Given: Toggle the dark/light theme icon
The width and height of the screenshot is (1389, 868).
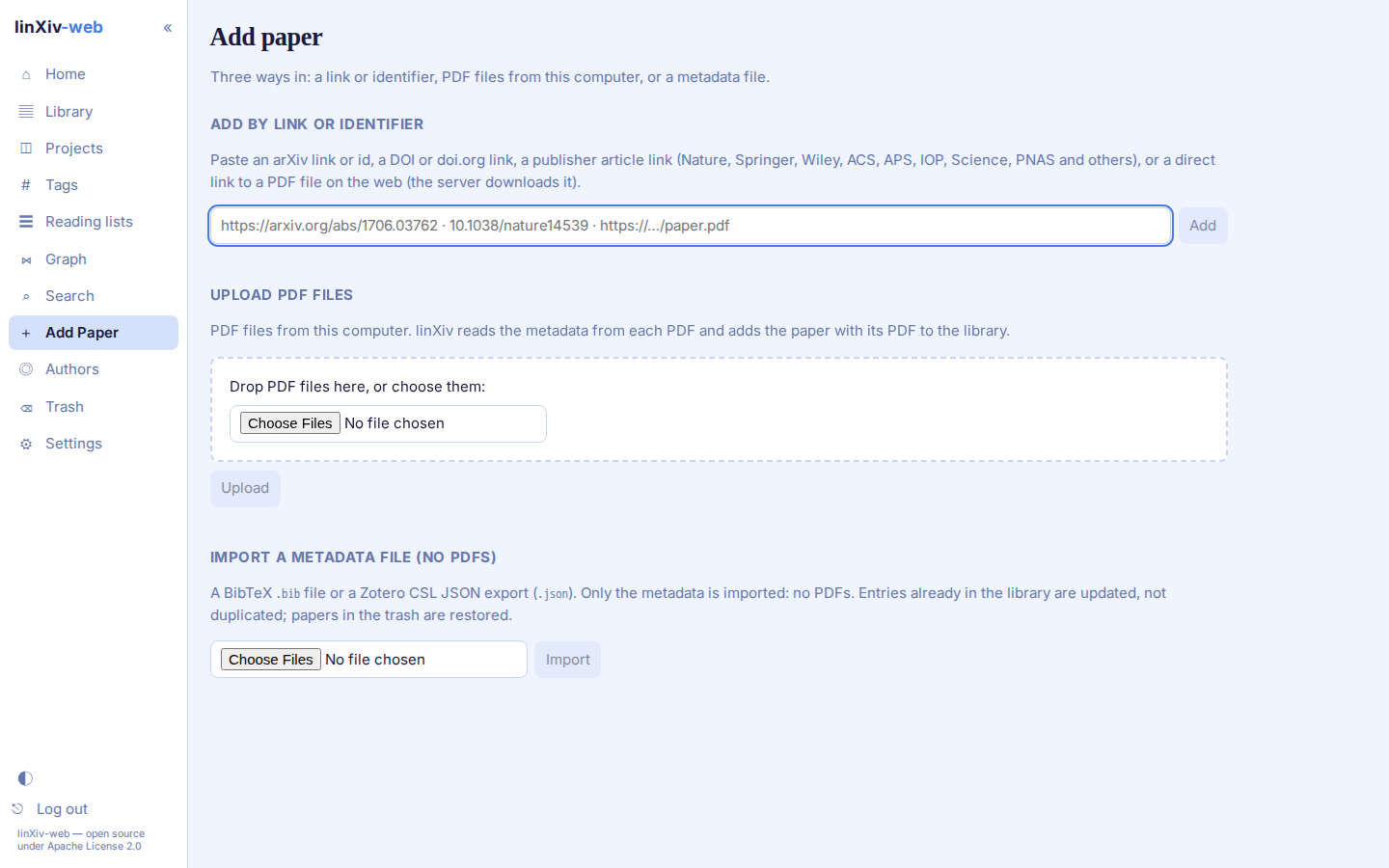Looking at the screenshot, I should point(25,778).
